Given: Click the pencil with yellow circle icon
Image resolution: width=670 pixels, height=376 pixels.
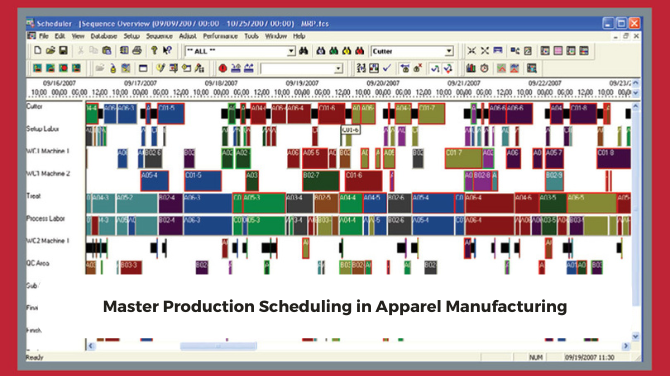Looking at the screenshot, I should [160, 68].
